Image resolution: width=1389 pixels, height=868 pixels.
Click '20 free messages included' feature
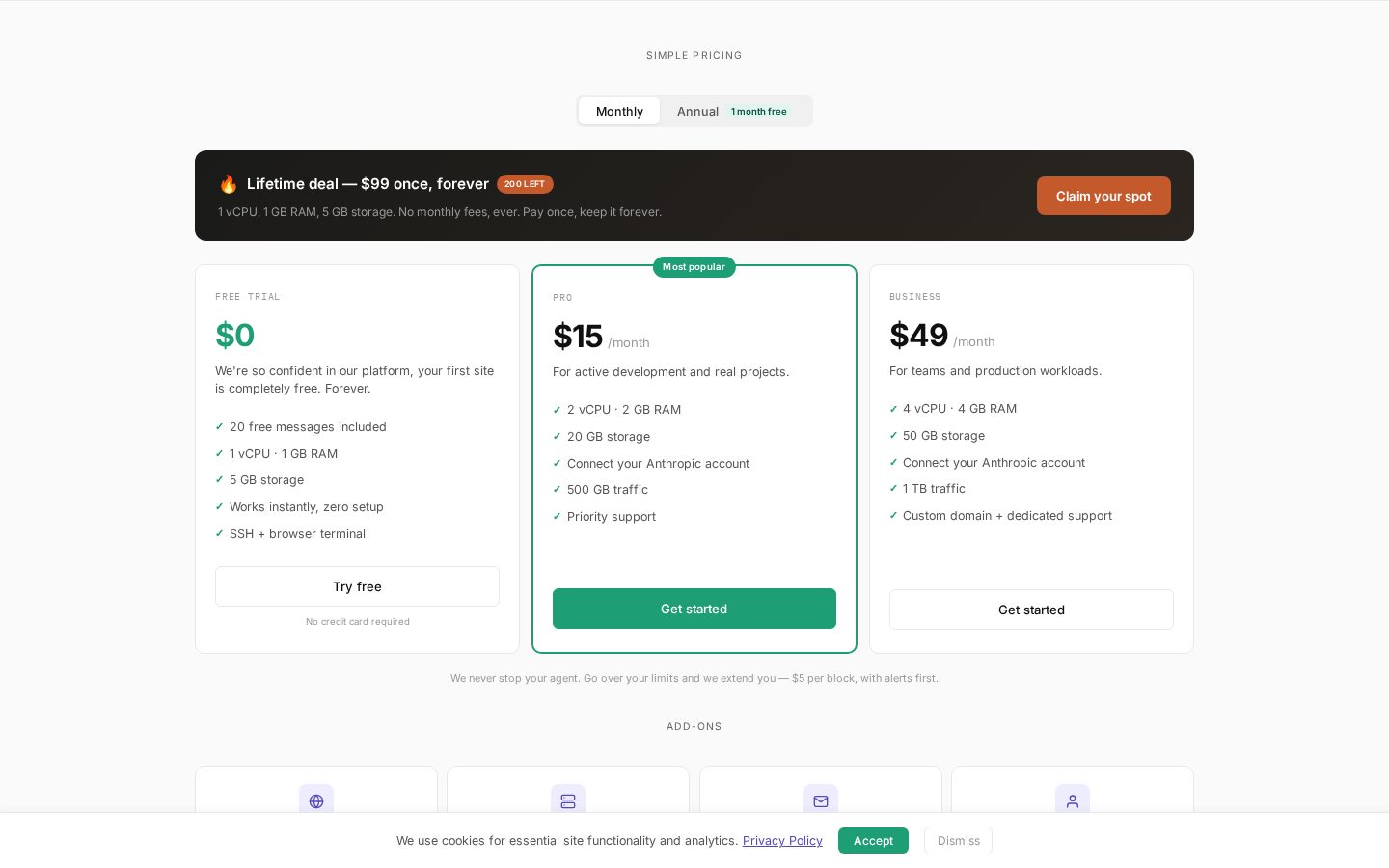[x=308, y=426]
